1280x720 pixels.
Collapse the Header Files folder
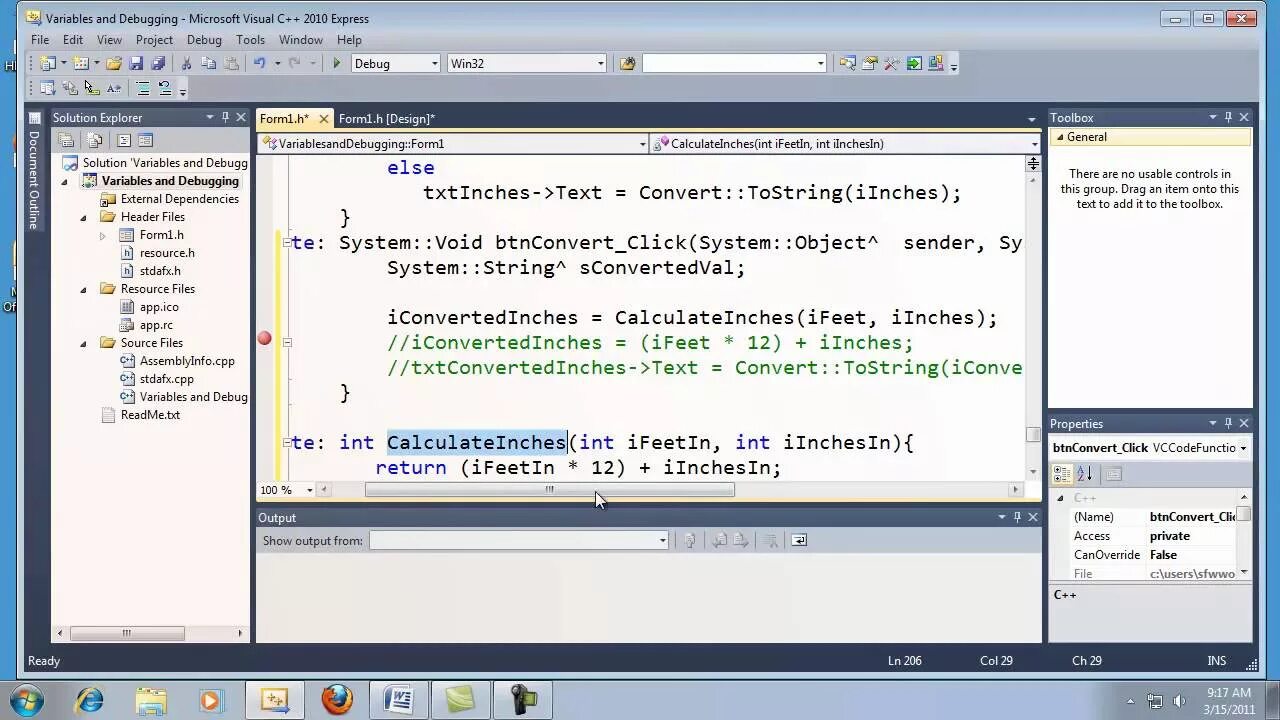(x=84, y=217)
